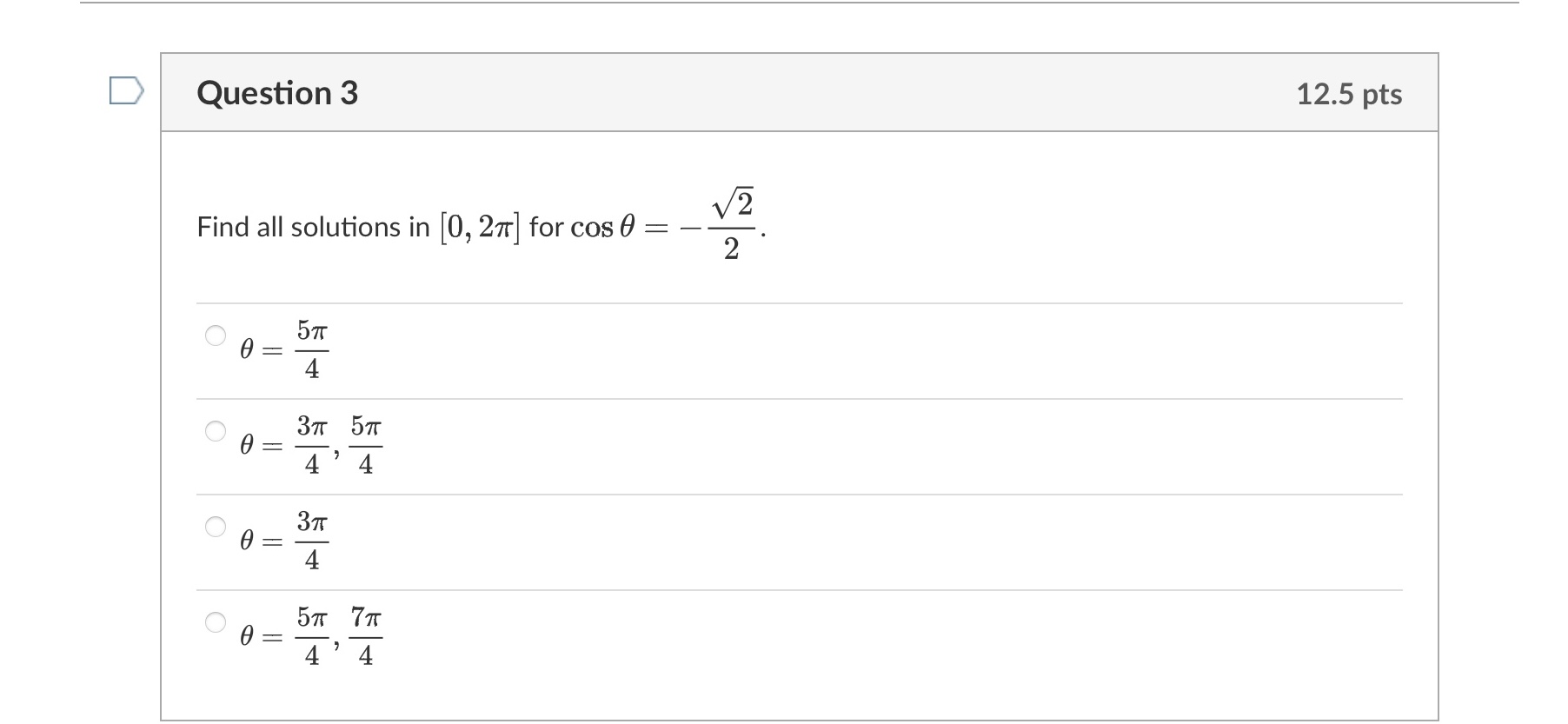Click the 12.5 pts label

[1349, 95]
